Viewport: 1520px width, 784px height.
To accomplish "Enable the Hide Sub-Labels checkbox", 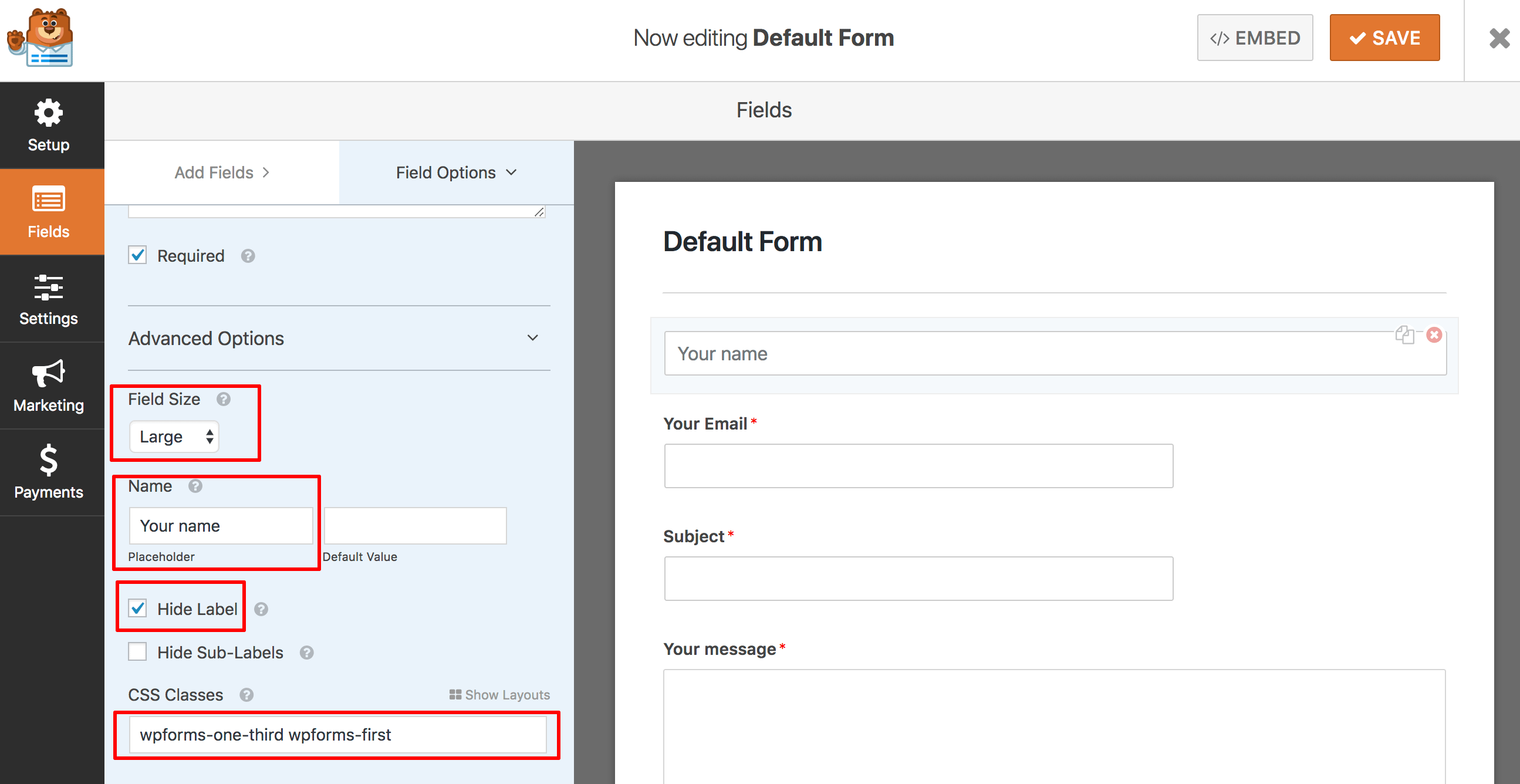I will (x=137, y=652).
